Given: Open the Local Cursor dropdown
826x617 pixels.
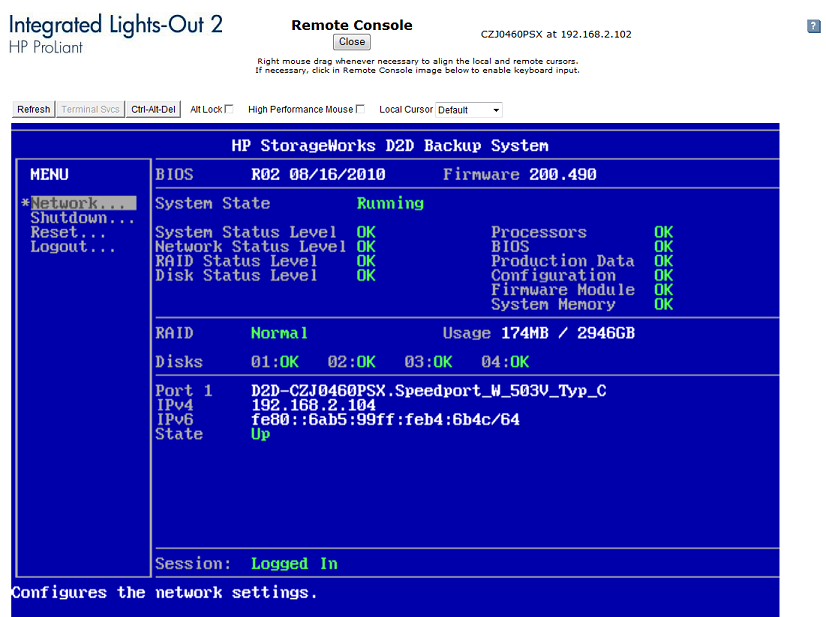Looking at the screenshot, I should [469, 110].
